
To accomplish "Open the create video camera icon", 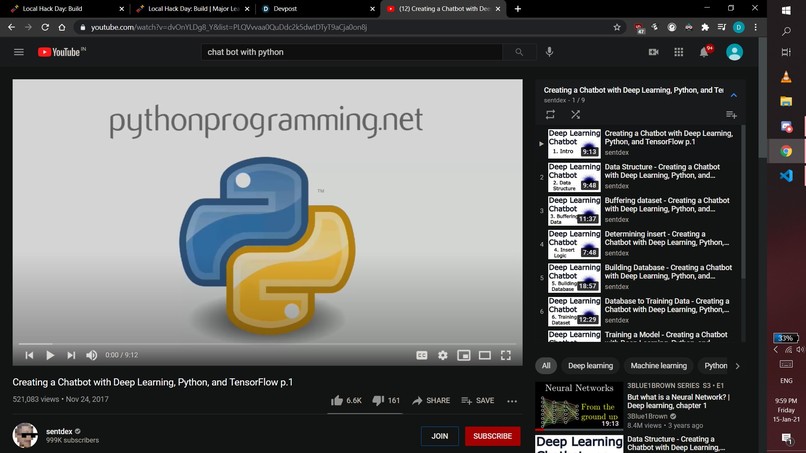I will click(x=653, y=52).
